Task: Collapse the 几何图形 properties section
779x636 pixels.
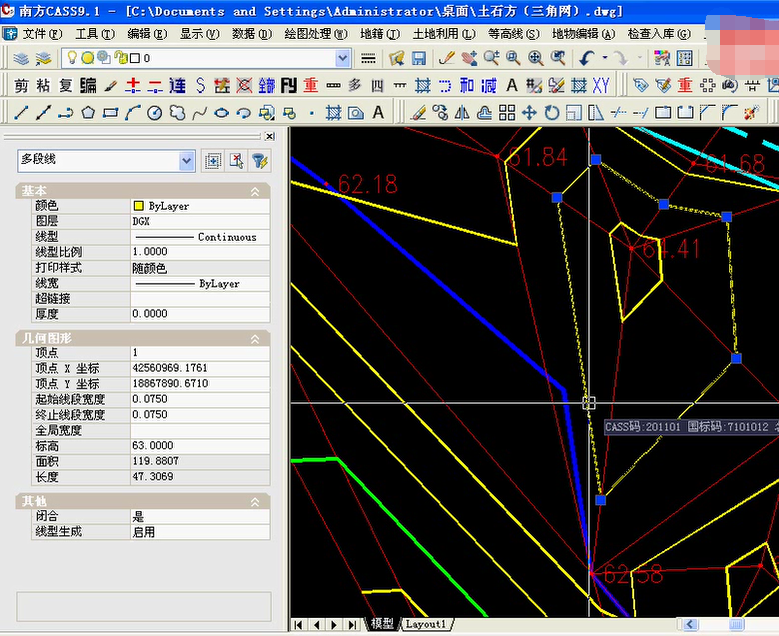Action: [255, 339]
